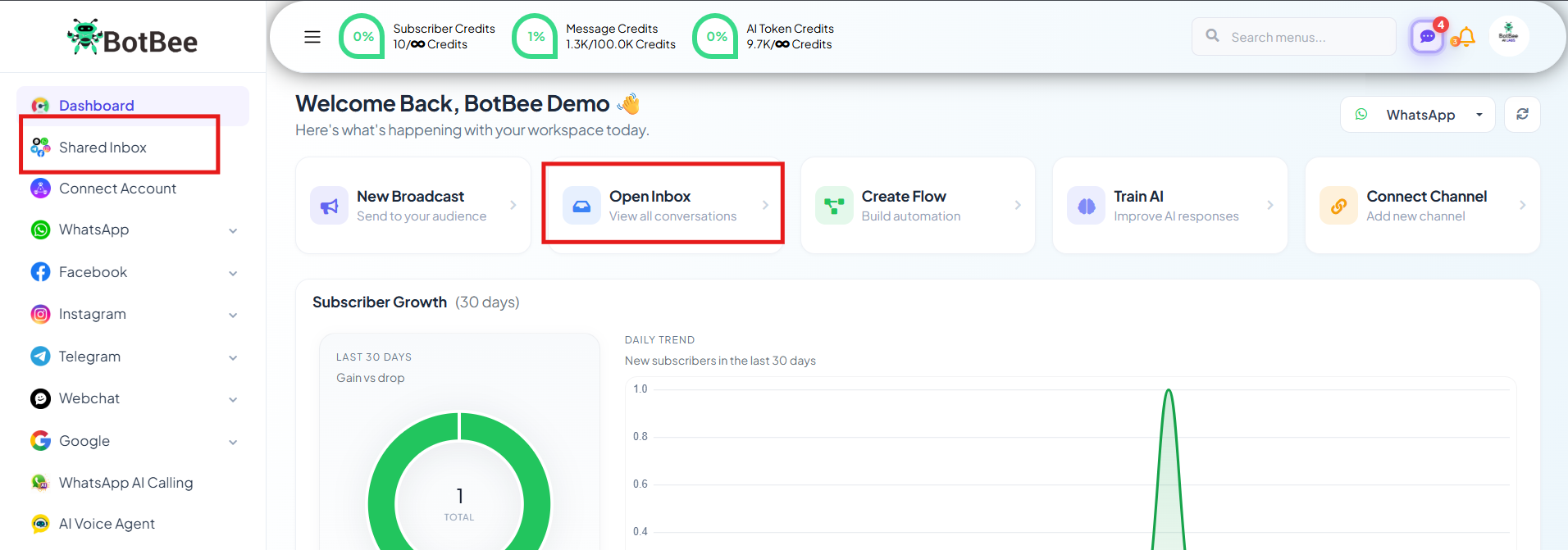Click the Google sidebar icon
The image size is (1568, 550).
(x=40, y=441)
